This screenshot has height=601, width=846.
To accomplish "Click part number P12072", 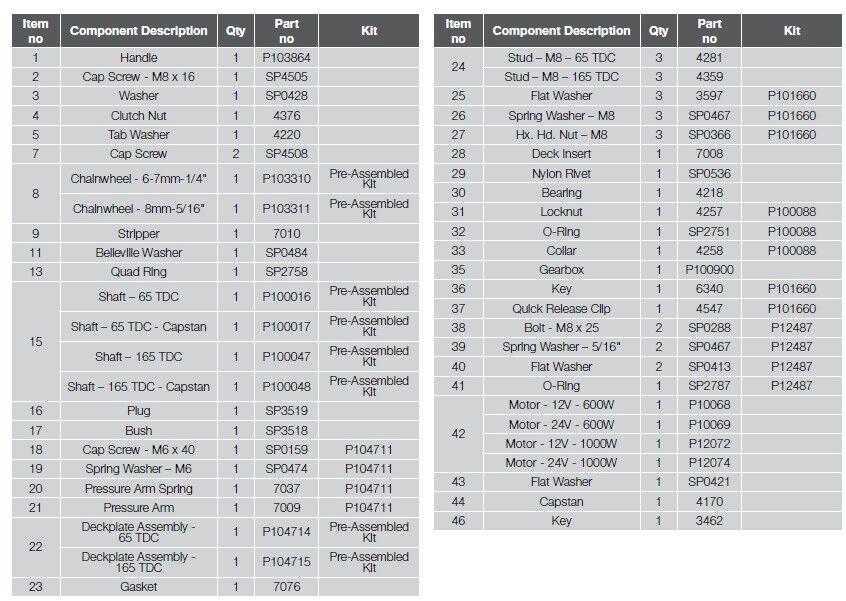I will point(709,443).
